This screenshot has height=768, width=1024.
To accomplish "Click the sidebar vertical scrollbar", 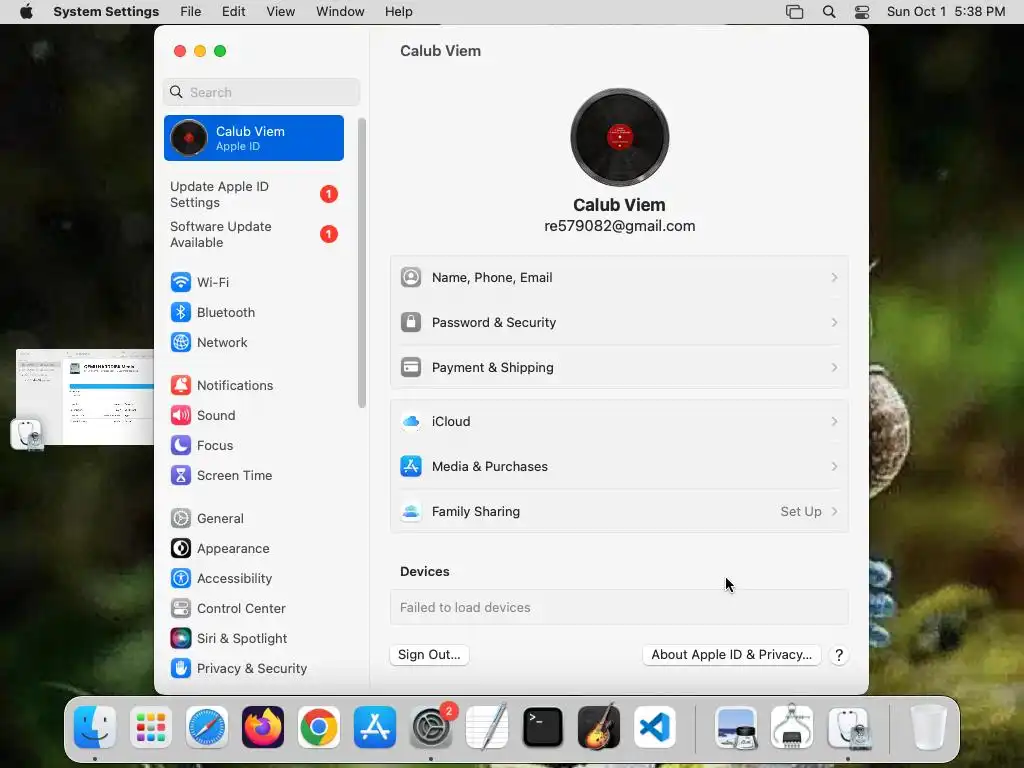I will pos(362,263).
